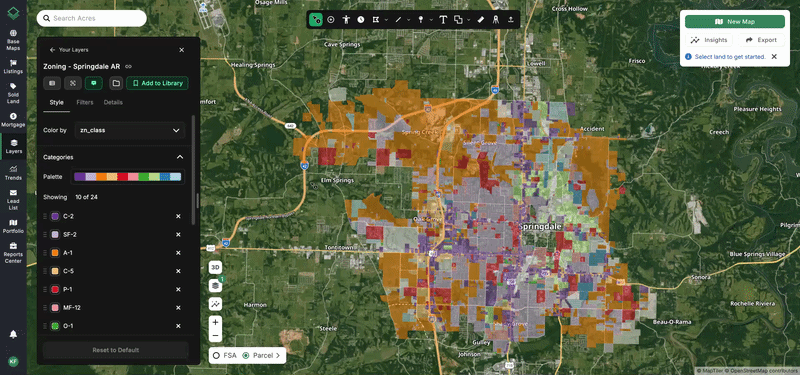This screenshot has height=375, width=800.
Task: Click the Acres logo icon
Action: tap(13, 14)
